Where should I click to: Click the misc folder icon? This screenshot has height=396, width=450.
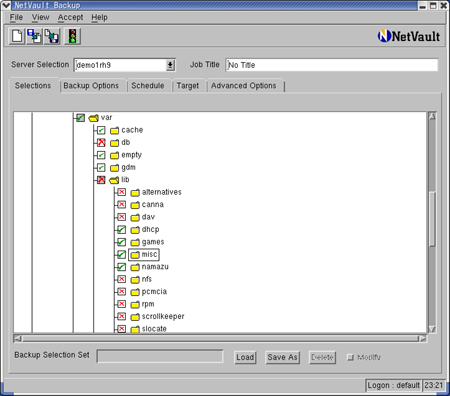[x=135, y=255]
